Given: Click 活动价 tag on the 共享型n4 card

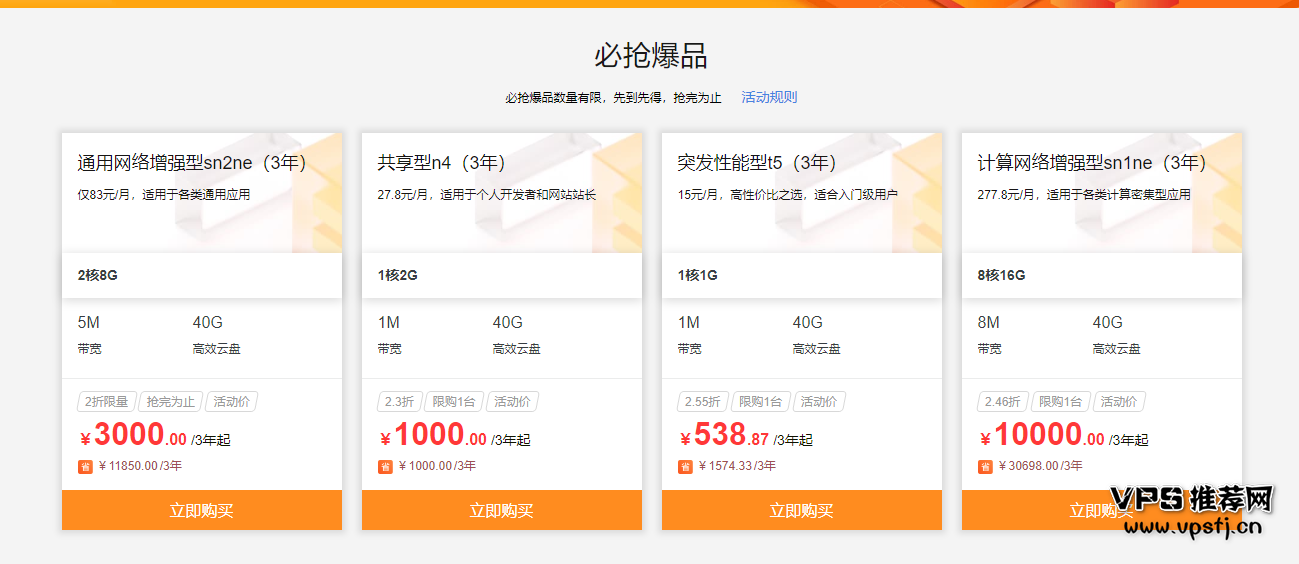Looking at the screenshot, I should 512,402.
